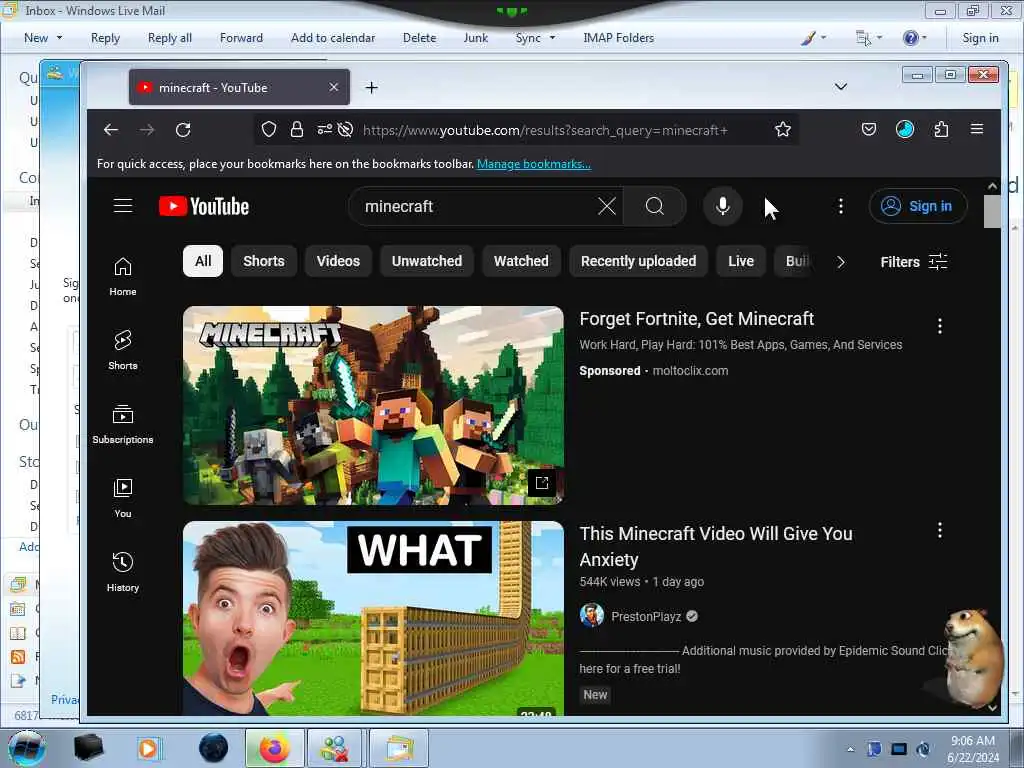Image resolution: width=1024 pixels, height=768 pixels.
Task: Open the You section in sidebar
Action: [123, 498]
